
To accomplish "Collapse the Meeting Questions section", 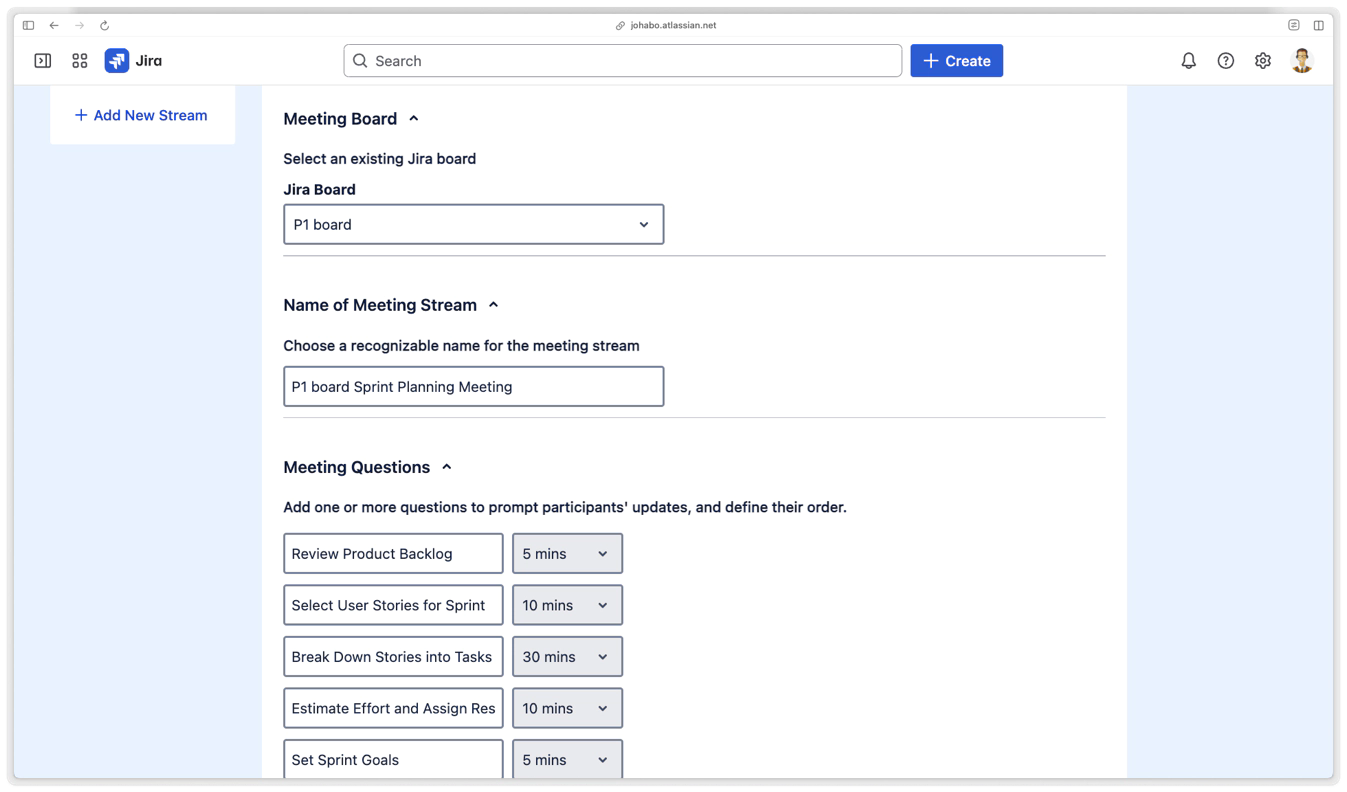I will click(447, 467).
